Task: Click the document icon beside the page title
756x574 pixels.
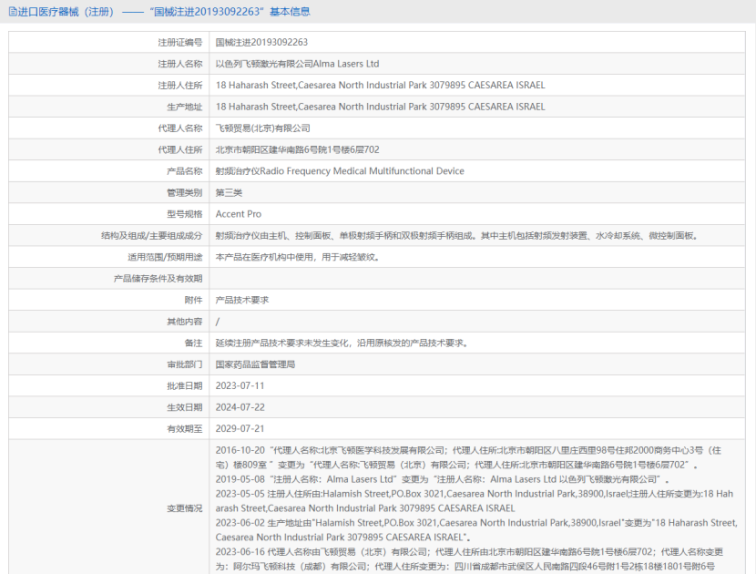Action: (12, 12)
